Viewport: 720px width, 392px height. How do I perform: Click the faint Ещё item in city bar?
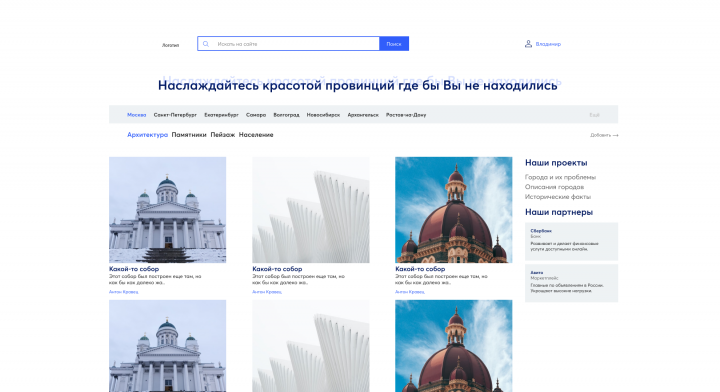click(x=594, y=115)
